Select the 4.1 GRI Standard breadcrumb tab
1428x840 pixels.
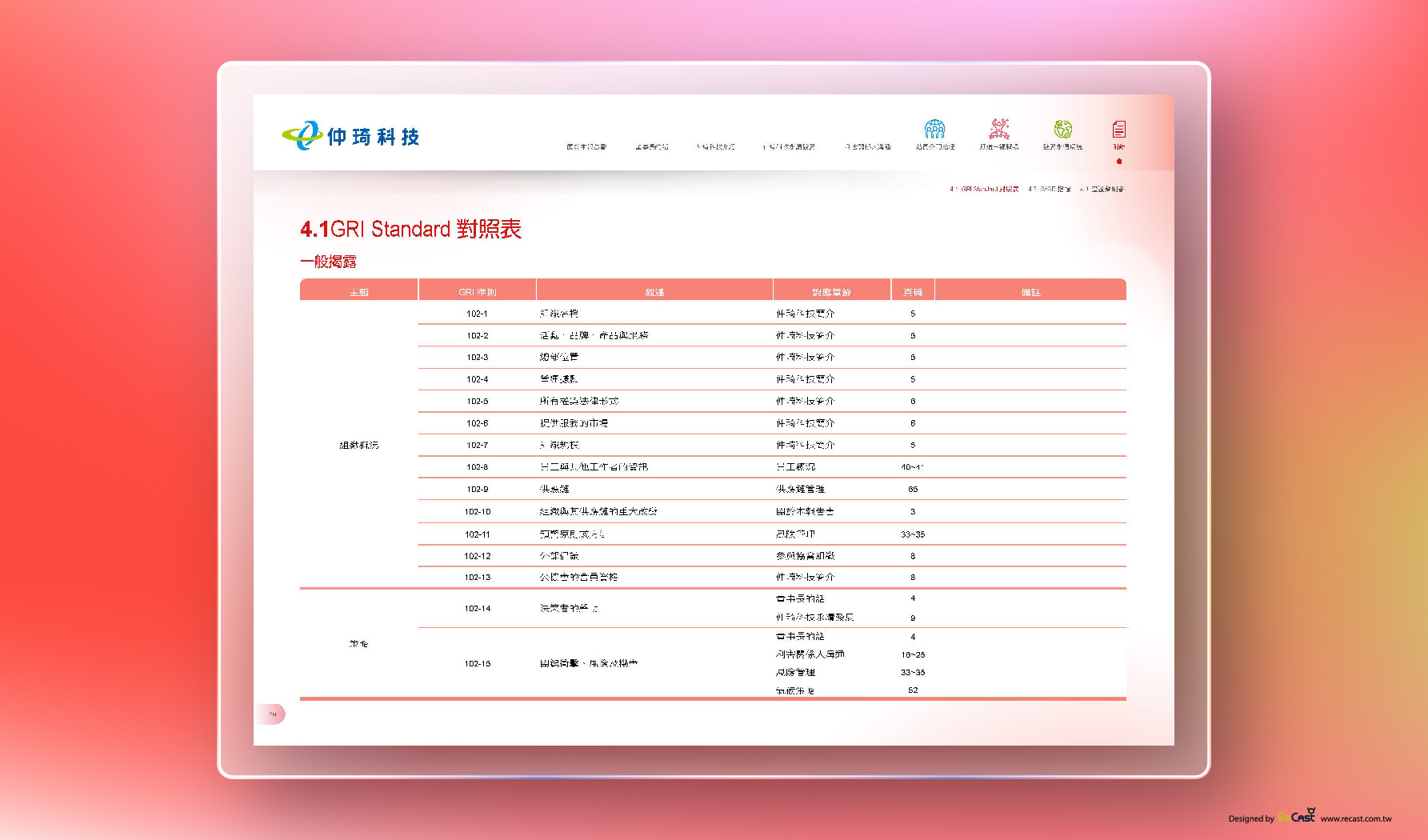[x=984, y=190]
